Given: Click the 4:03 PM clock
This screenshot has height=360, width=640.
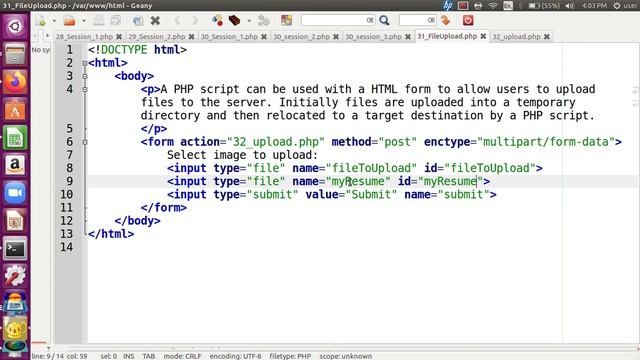Looking at the screenshot, I should click(594, 6).
